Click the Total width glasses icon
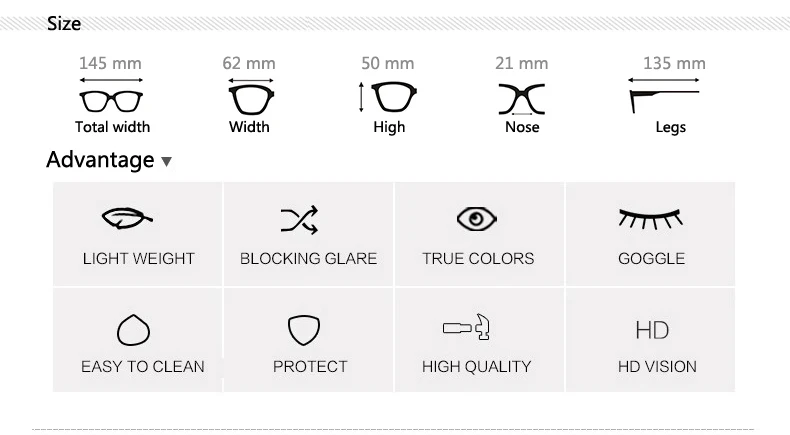 pyautogui.click(x=111, y=100)
